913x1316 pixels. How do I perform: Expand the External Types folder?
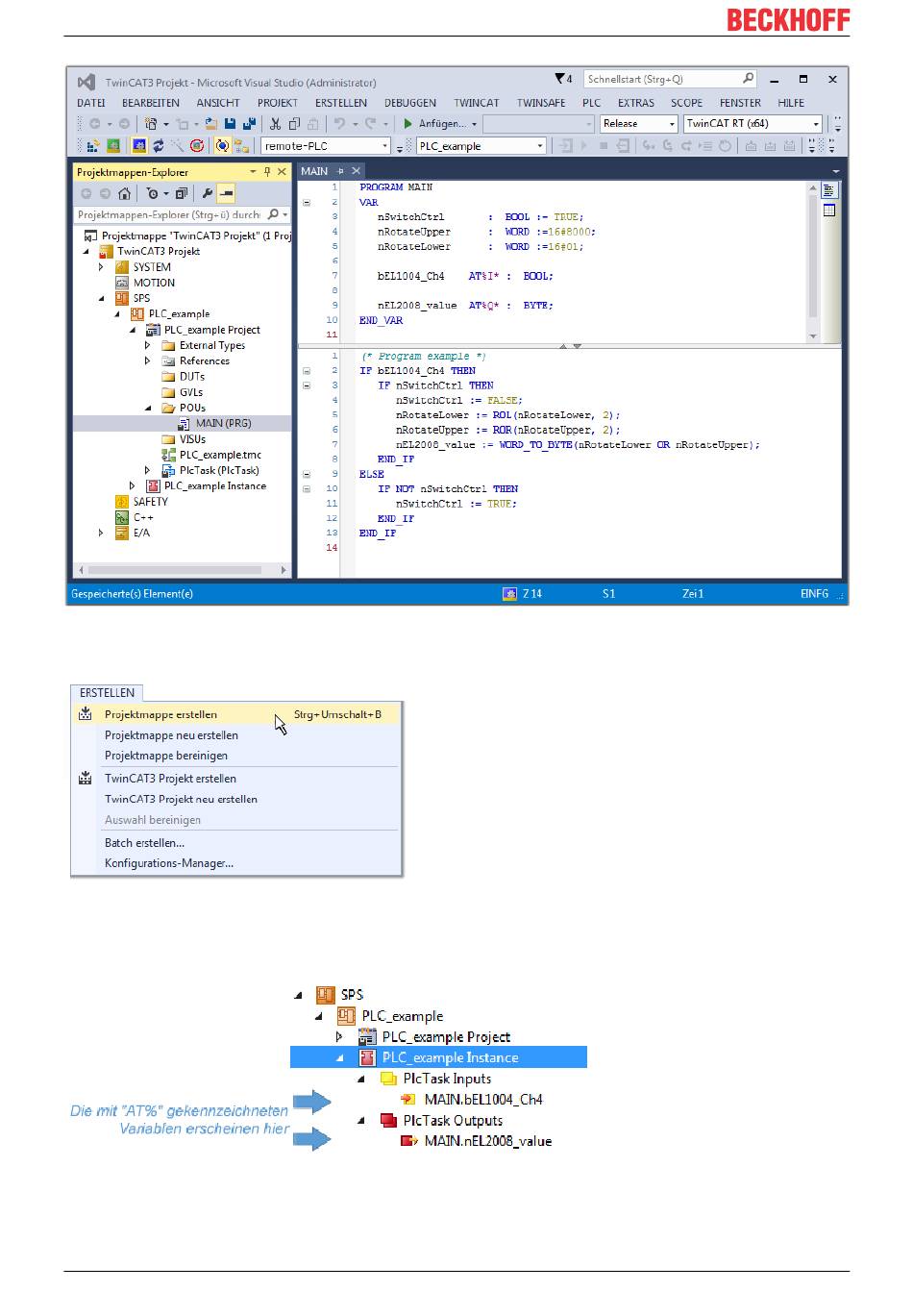(147, 345)
